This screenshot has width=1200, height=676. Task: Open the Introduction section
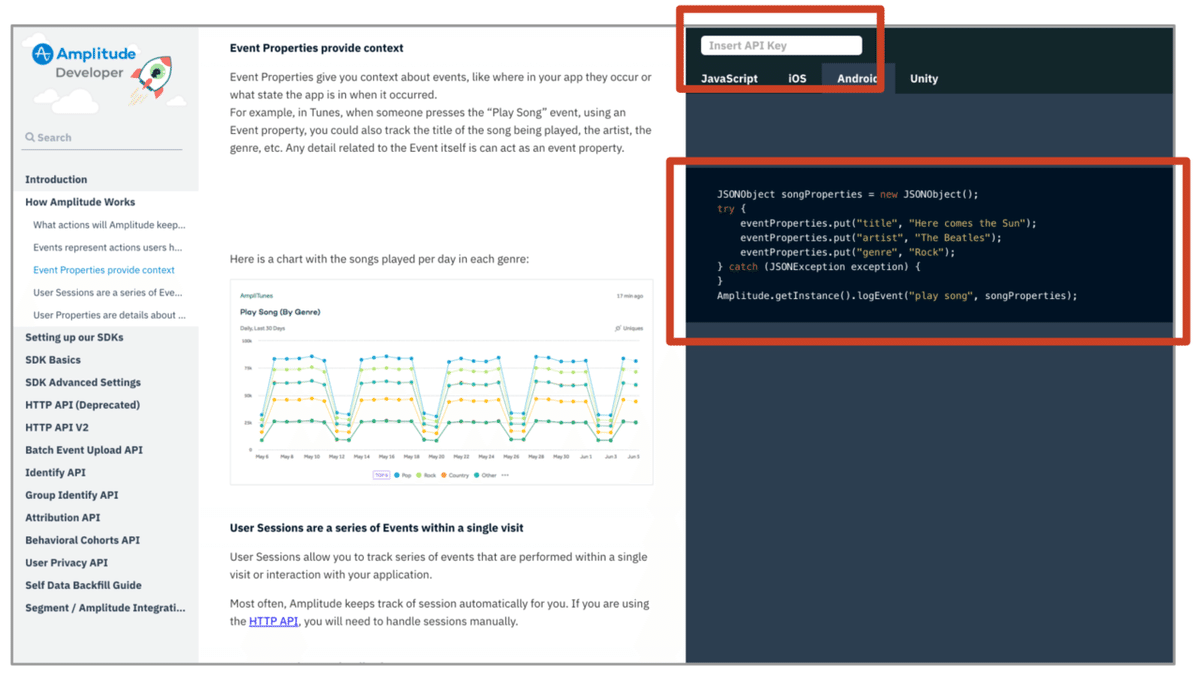tap(56, 180)
